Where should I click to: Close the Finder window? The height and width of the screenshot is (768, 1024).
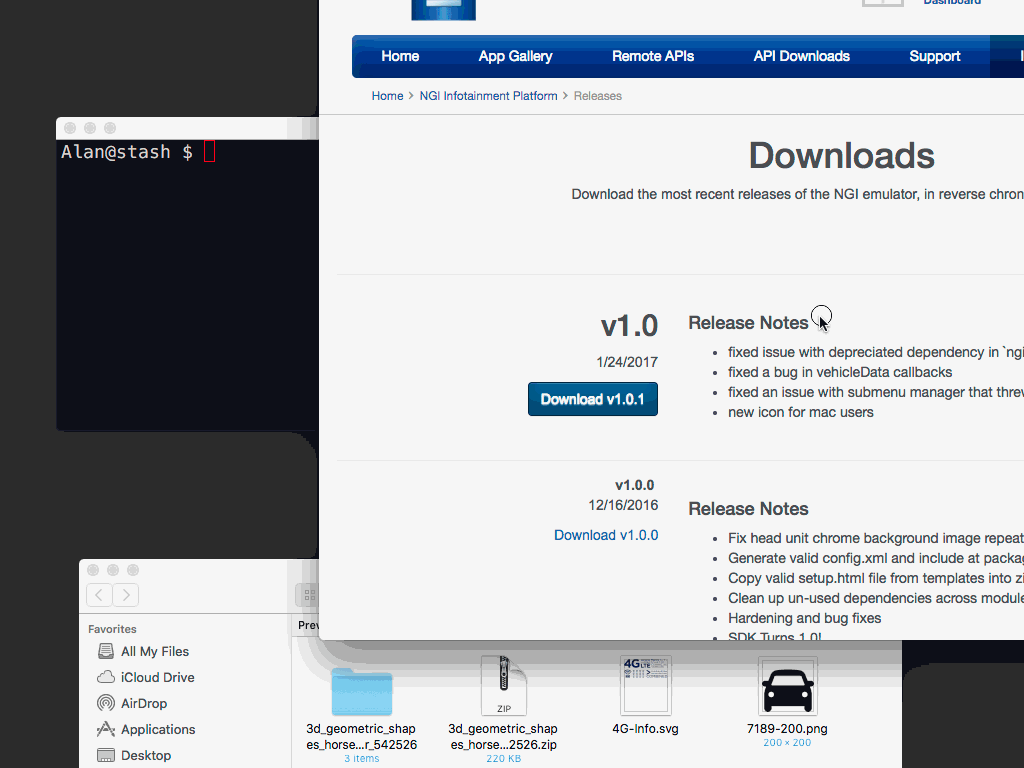click(x=93, y=570)
